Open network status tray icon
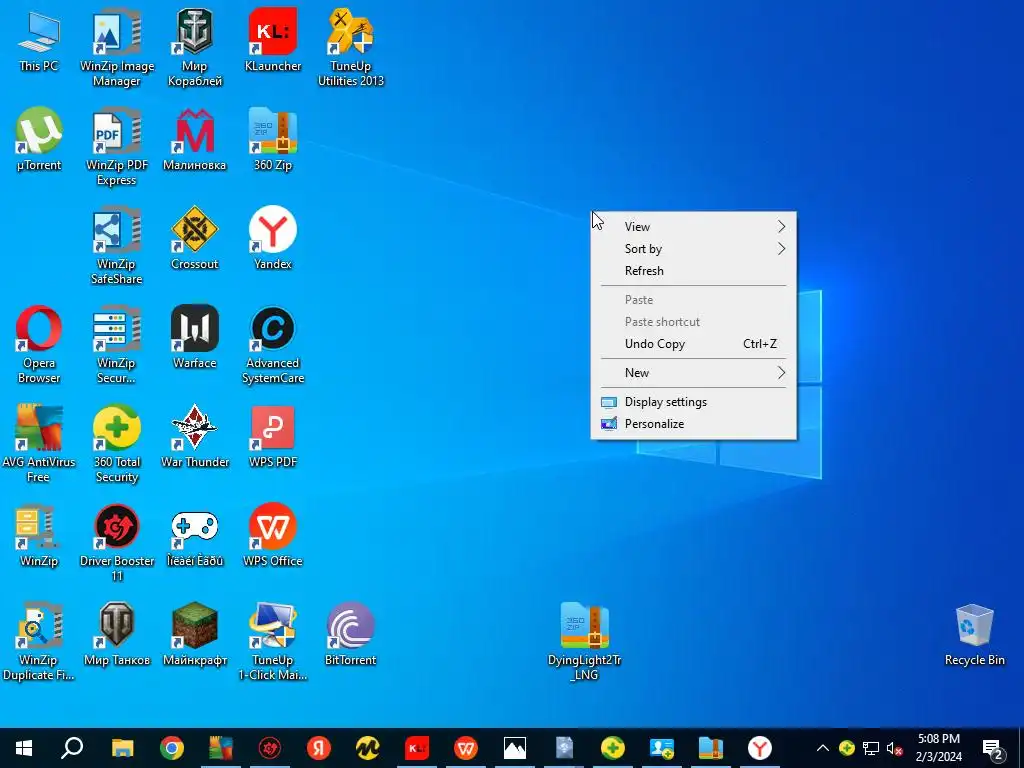1024x768 pixels. [x=871, y=748]
